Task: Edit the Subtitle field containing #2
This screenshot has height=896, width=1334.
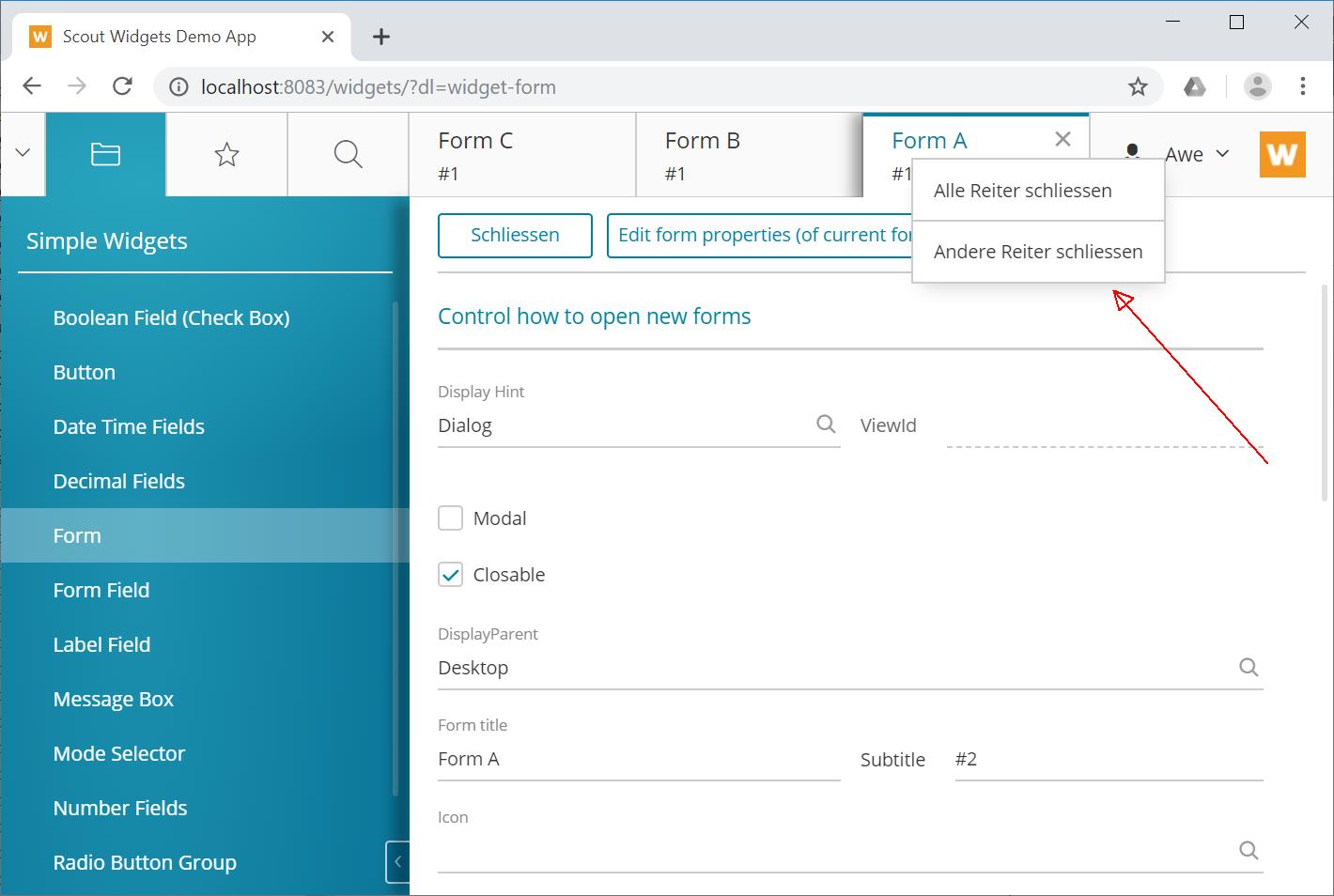Action: [x=1109, y=760]
